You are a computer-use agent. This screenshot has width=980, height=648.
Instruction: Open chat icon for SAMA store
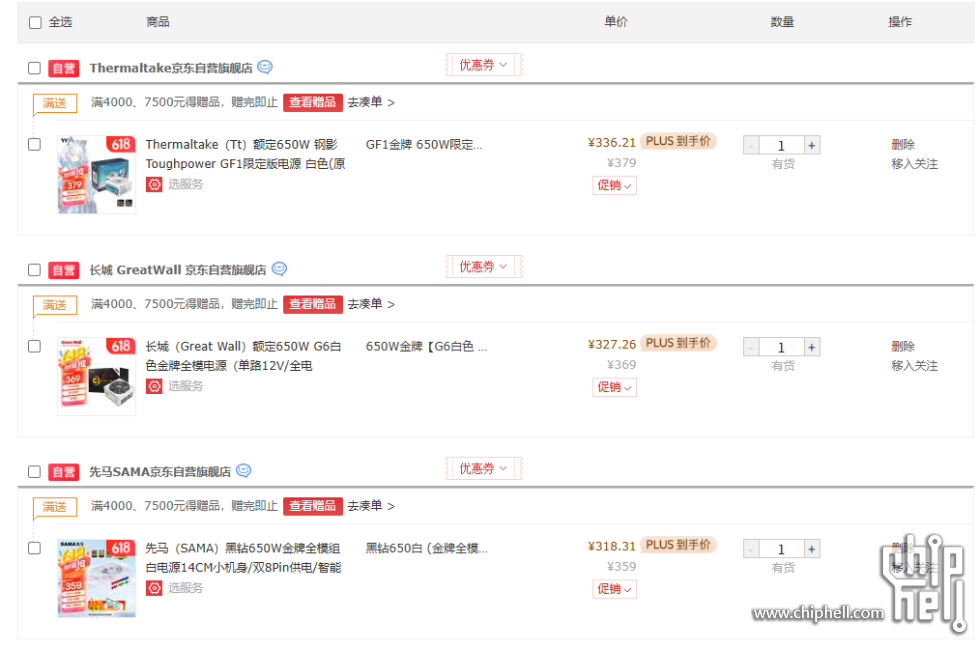pyautogui.click(x=244, y=471)
